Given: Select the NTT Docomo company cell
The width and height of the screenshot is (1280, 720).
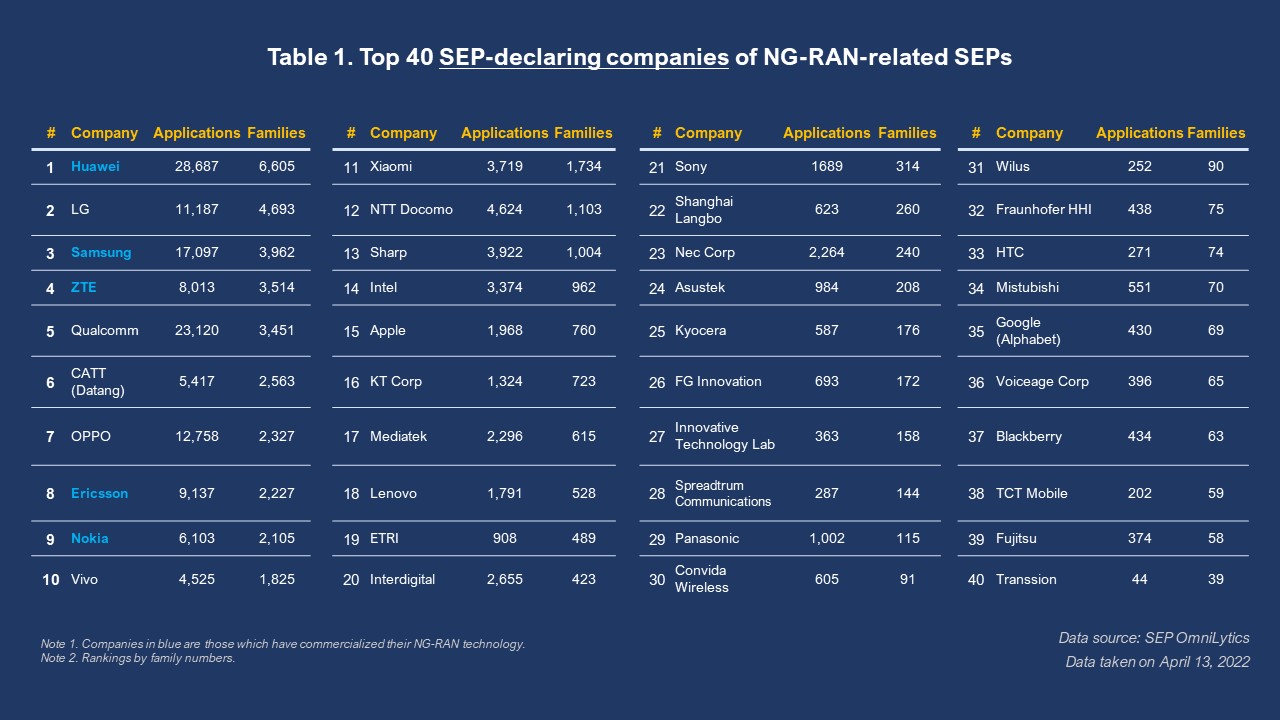Looking at the screenshot, I should [411, 210].
